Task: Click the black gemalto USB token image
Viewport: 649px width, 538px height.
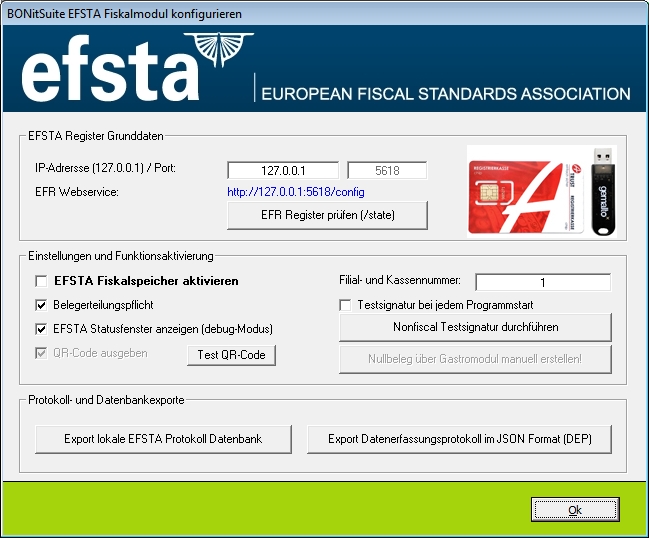Action: pyautogui.click(x=603, y=192)
